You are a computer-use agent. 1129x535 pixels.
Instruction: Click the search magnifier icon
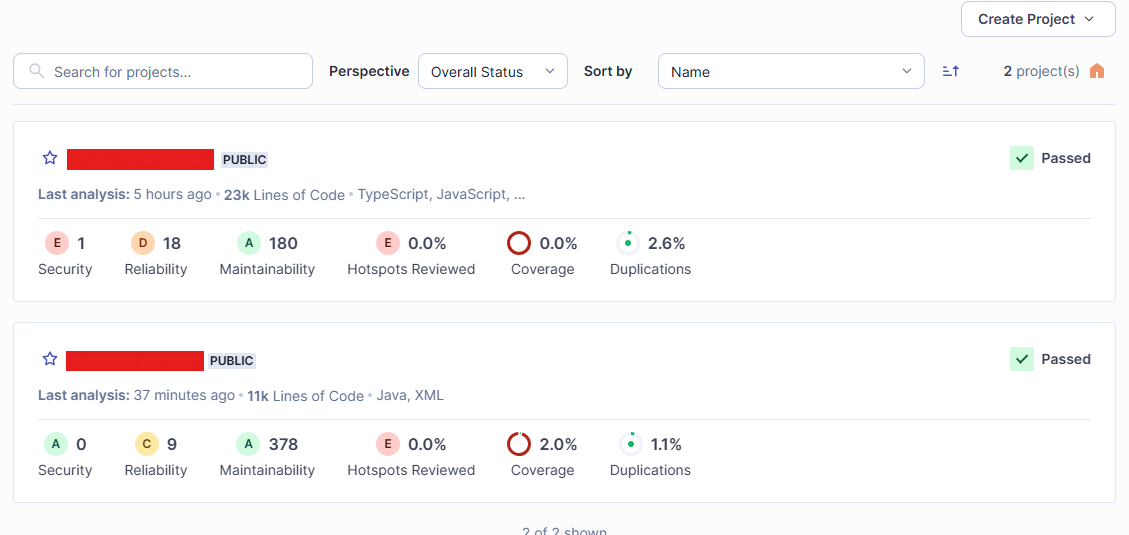[37, 71]
